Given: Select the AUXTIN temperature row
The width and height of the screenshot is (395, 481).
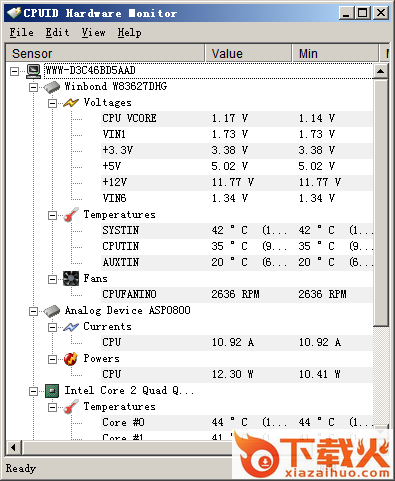Looking at the screenshot, I should (x=237, y=262).
